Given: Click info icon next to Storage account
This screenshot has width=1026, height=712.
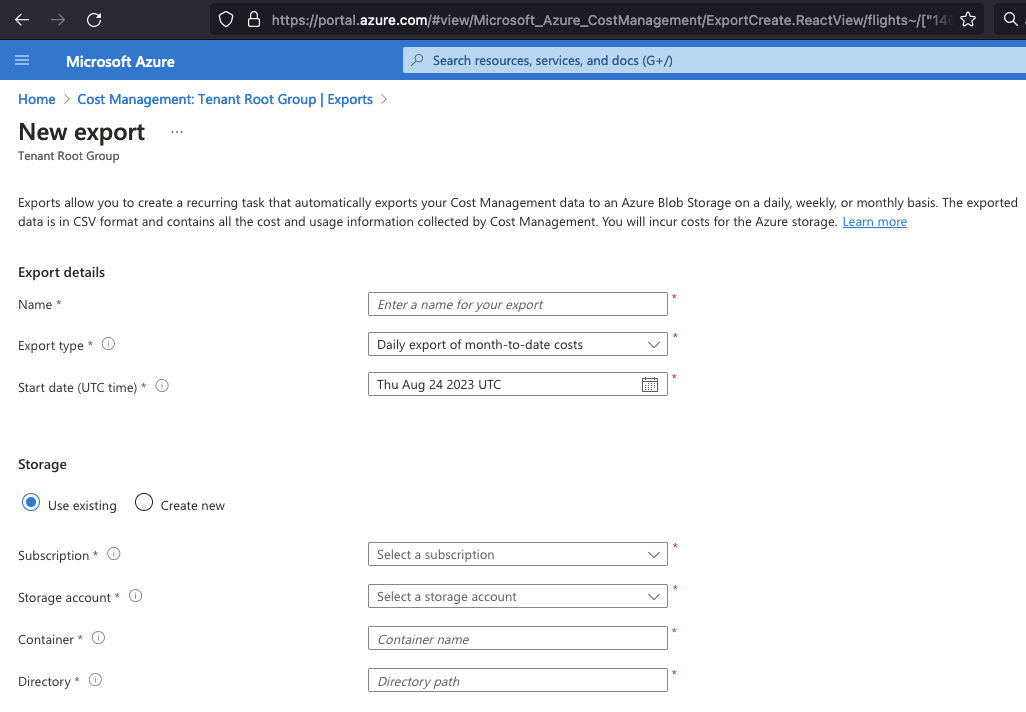Looking at the screenshot, I should pos(135,596).
